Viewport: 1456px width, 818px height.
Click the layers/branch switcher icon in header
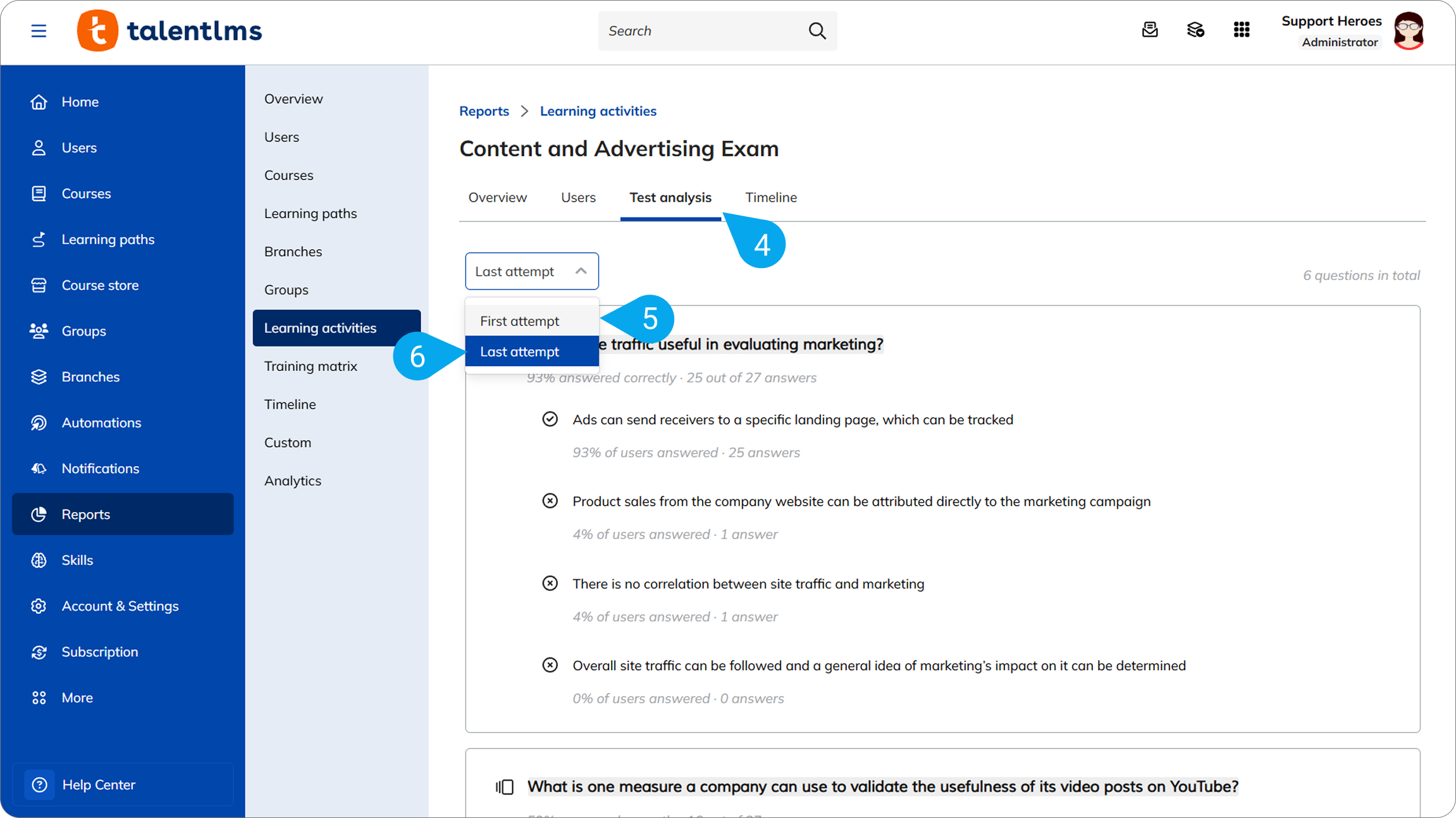1195,30
